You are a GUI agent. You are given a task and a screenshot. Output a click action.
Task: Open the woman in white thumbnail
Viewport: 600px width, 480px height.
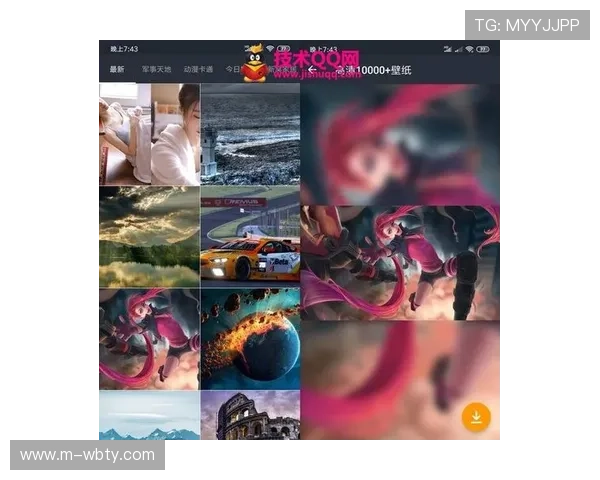tap(148, 133)
